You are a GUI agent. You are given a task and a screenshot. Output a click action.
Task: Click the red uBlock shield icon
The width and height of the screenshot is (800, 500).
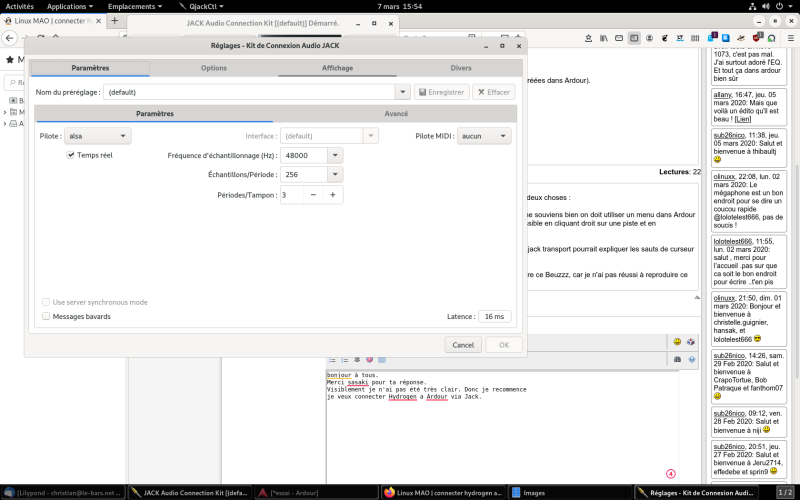757,37
